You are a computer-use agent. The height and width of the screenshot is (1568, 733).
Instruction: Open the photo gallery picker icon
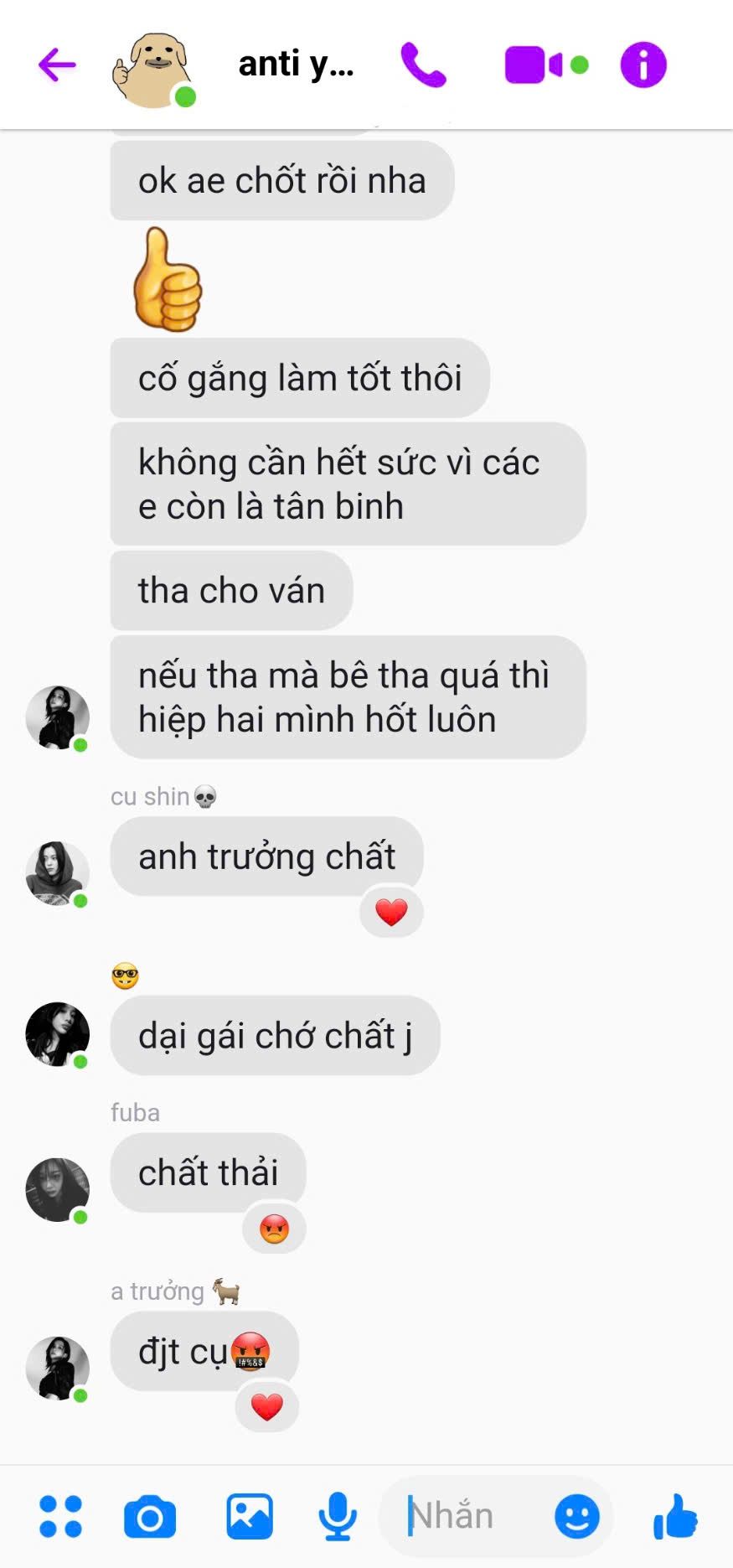pyautogui.click(x=250, y=1516)
